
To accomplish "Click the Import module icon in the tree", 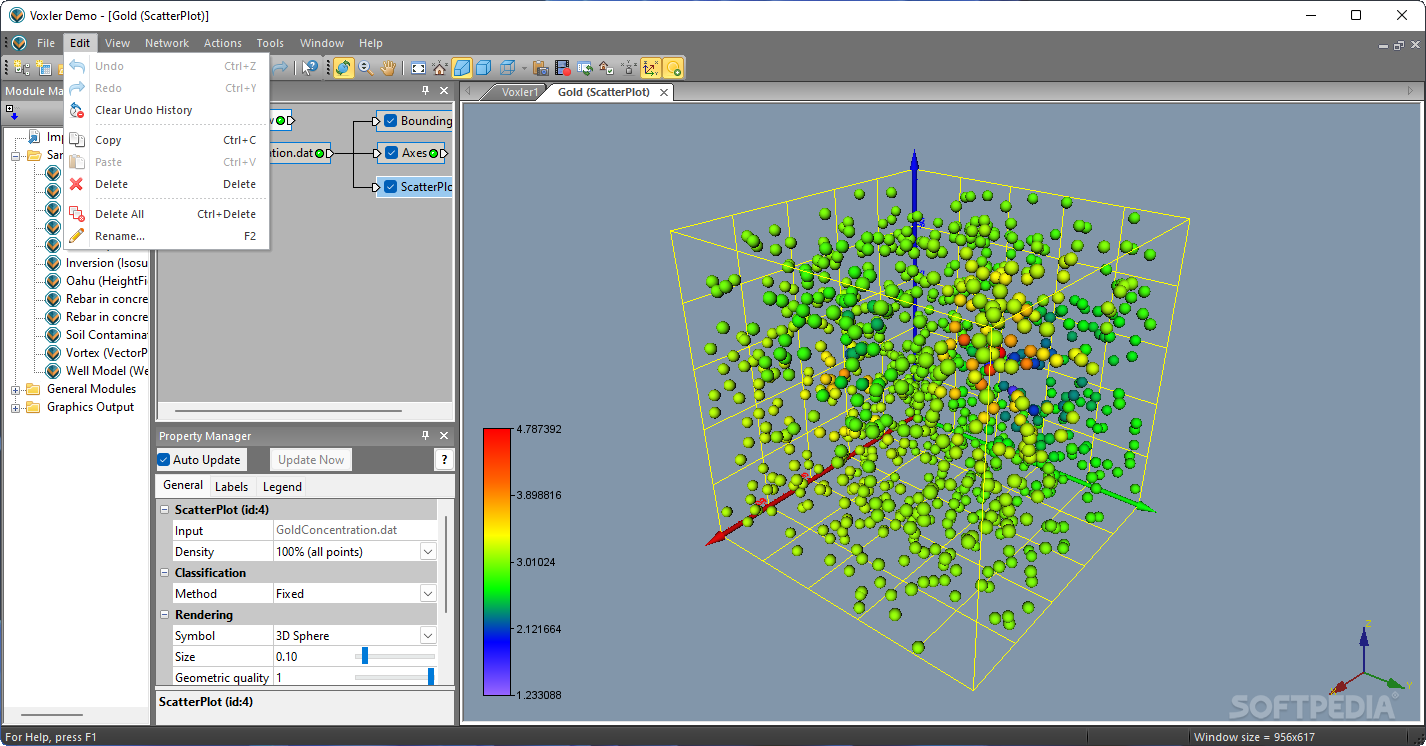I will pyautogui.click(x=35, y=137).
